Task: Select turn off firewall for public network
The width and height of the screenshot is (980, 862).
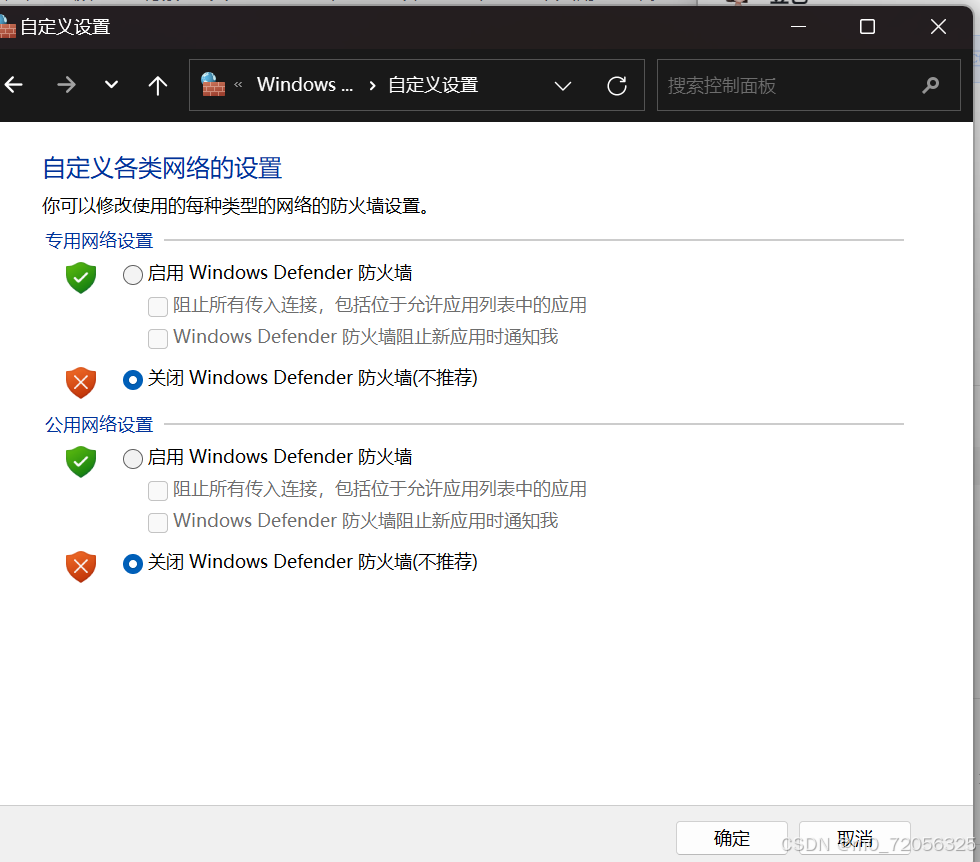Action: click(x=132, y=564)
